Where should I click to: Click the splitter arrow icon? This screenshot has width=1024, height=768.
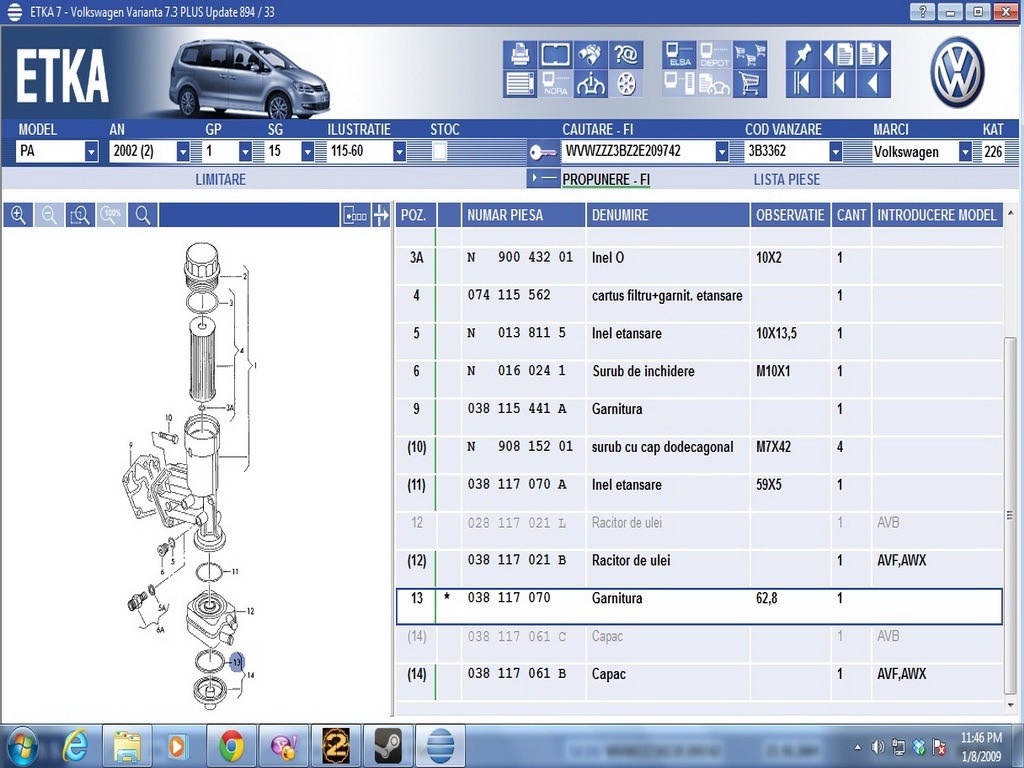click(x=381, y=215)
